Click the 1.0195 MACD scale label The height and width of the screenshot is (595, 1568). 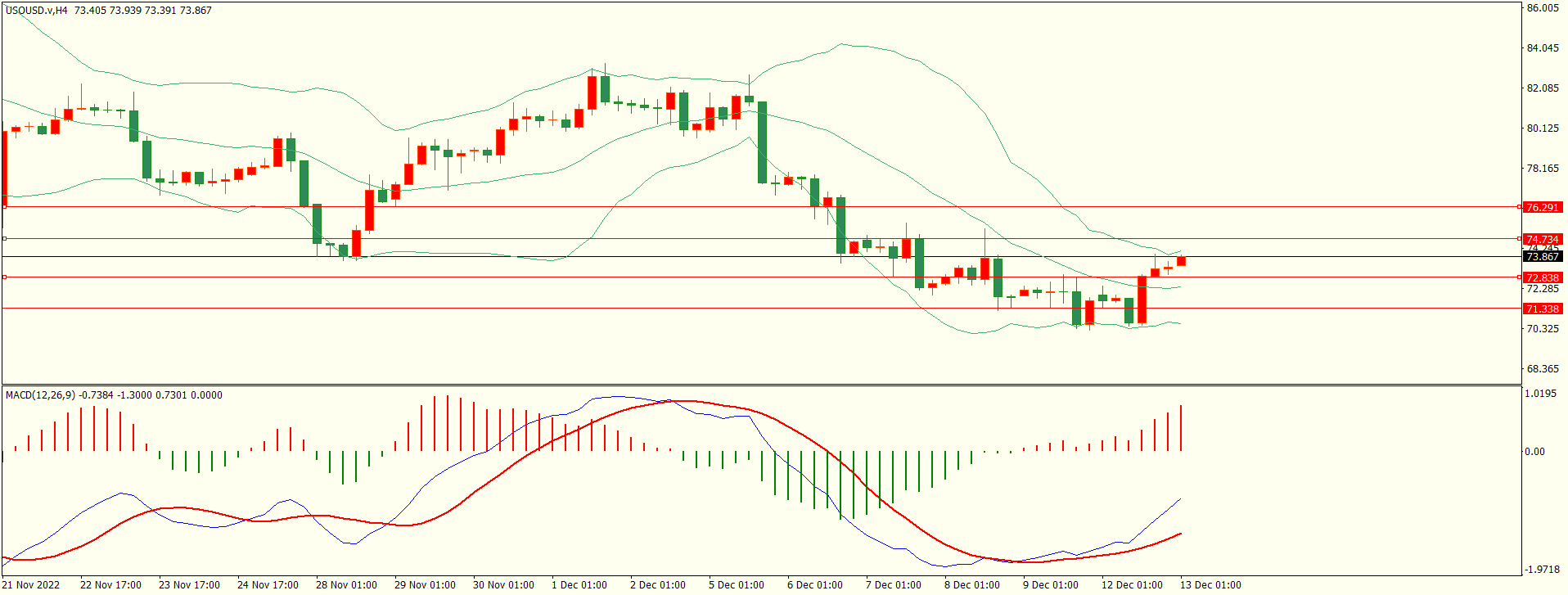(1540, 394)
